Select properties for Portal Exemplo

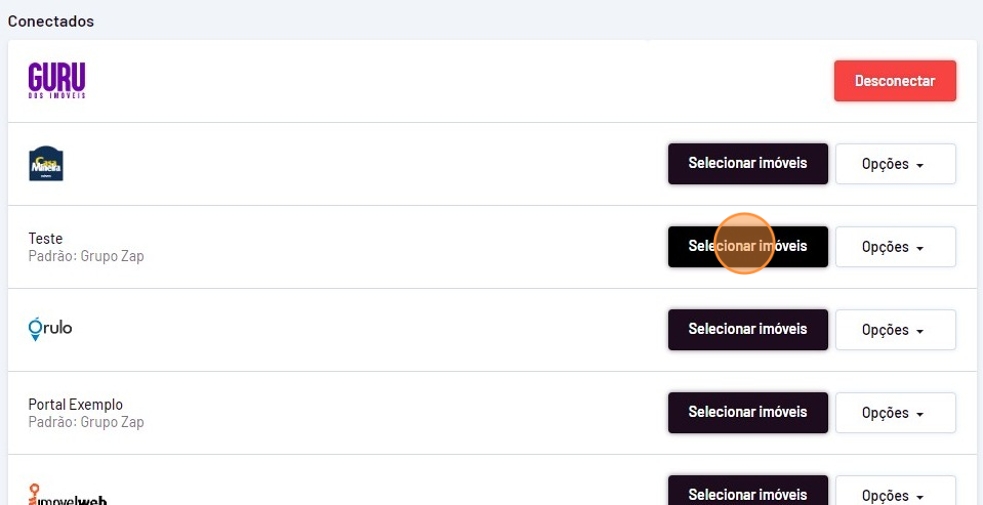coord(747,413)
